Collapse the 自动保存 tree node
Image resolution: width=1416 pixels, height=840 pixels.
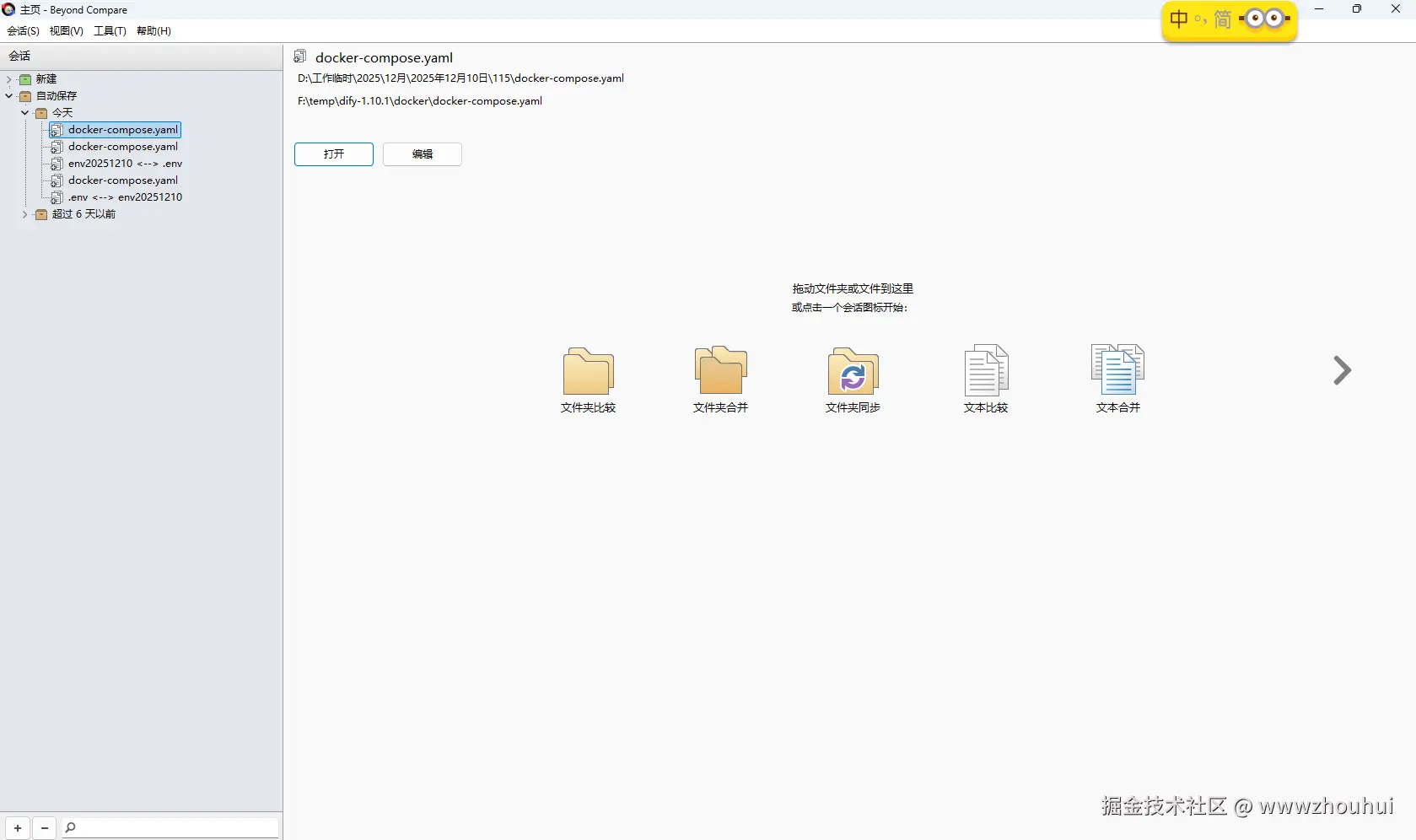tap(9, 96)
